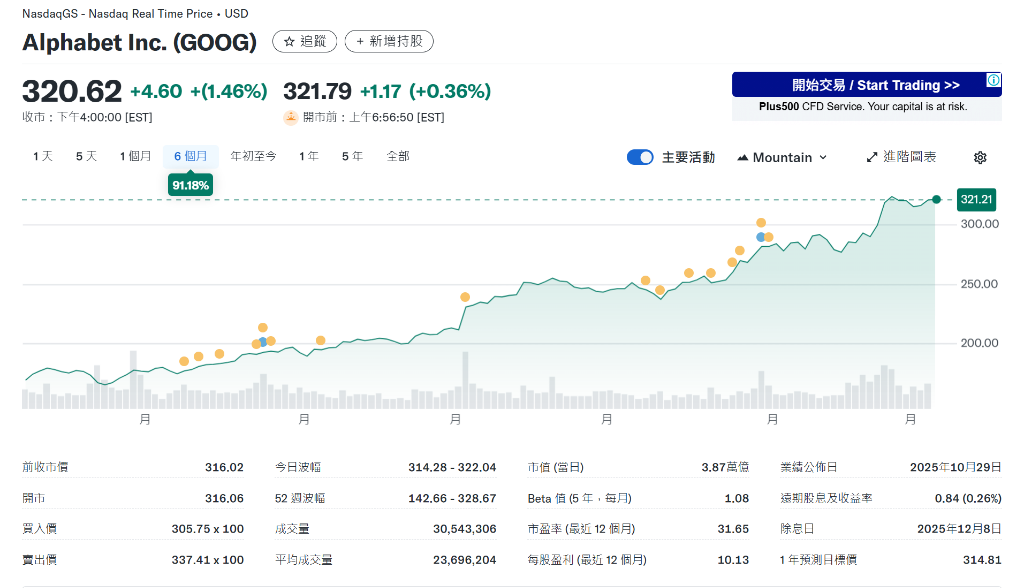Click the pre-market icon next to 開市前
This screenshot has height=588, width=1024.
(291, 117)
